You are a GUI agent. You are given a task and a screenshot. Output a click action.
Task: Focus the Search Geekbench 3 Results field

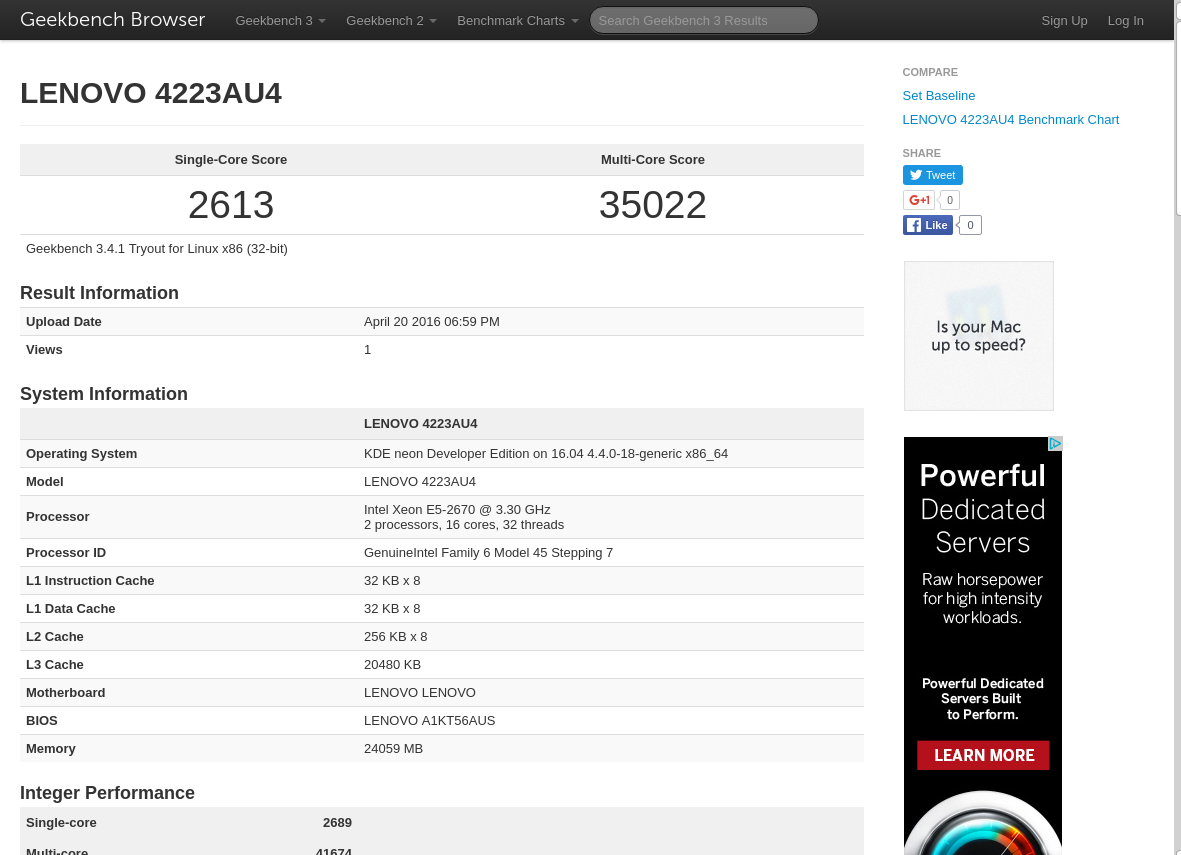click(x=703, y=20)
